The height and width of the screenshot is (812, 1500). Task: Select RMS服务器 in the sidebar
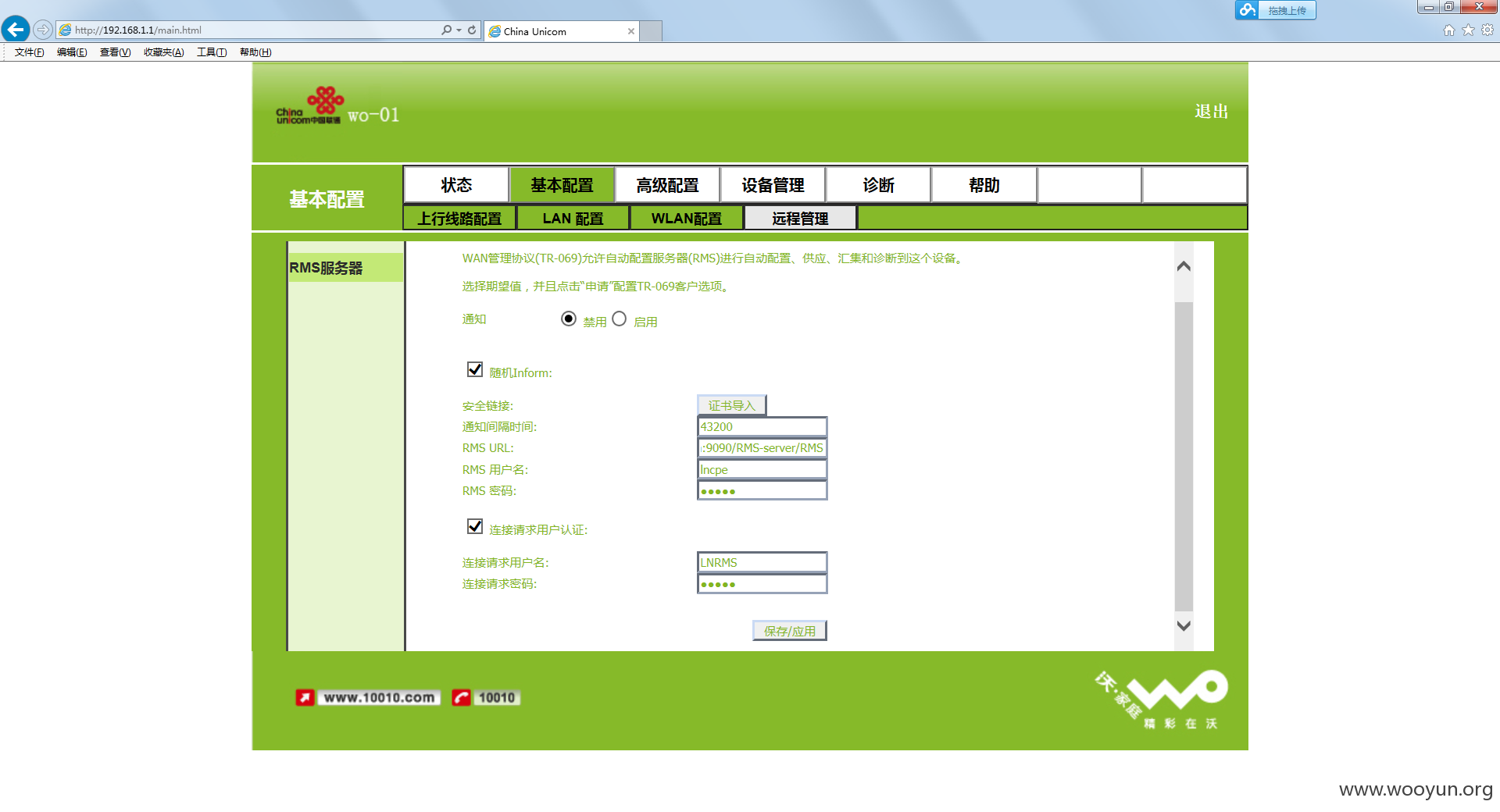(345, 268)
